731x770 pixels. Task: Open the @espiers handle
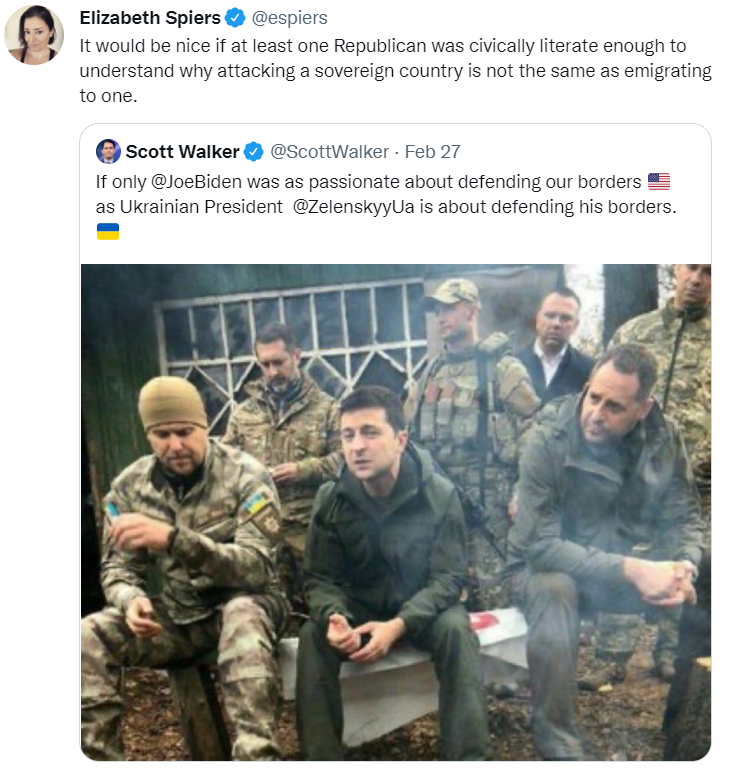tap(289, 18)
